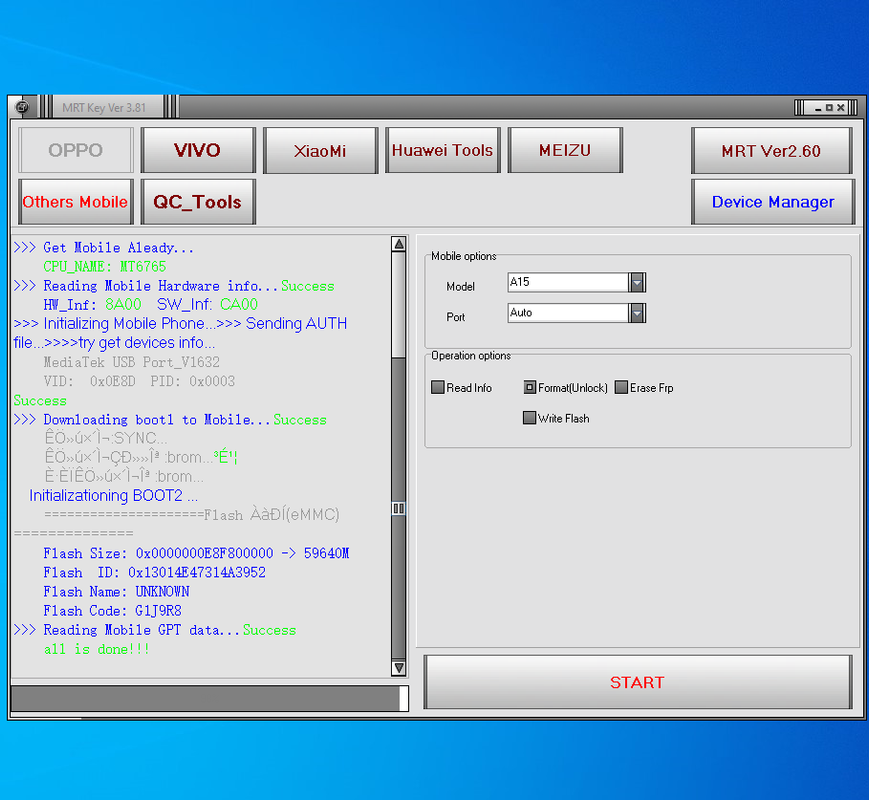Open the OPPO tools section
The image size is (869, 800).
[x=76, y=150]
